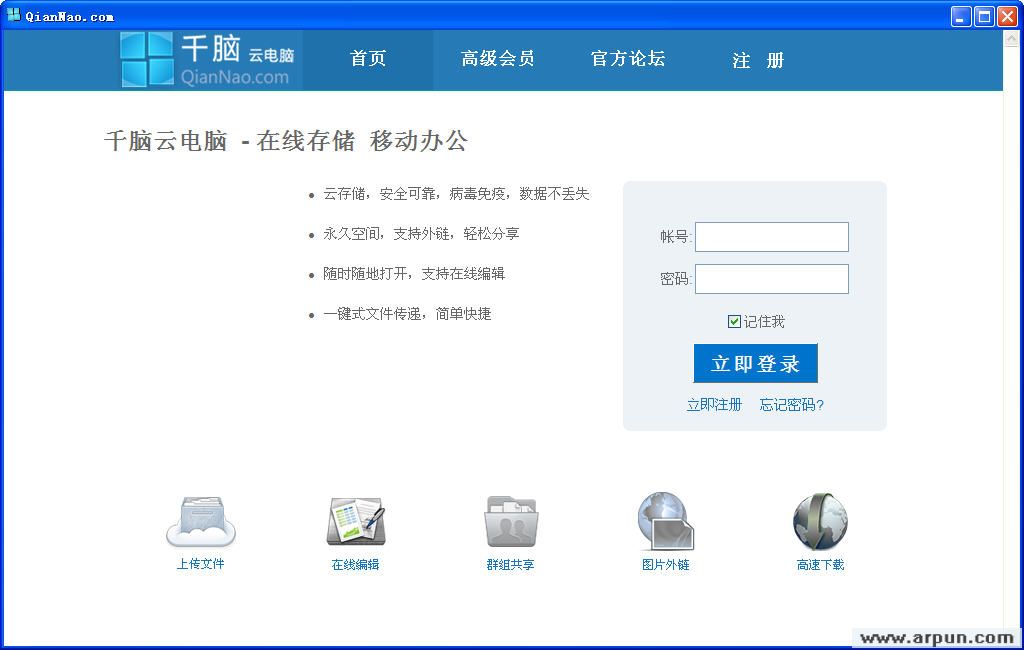Viewport: 1024px width, 650px height.
Task: Close the QianNao window
Action: click(x=1008, y=16)
